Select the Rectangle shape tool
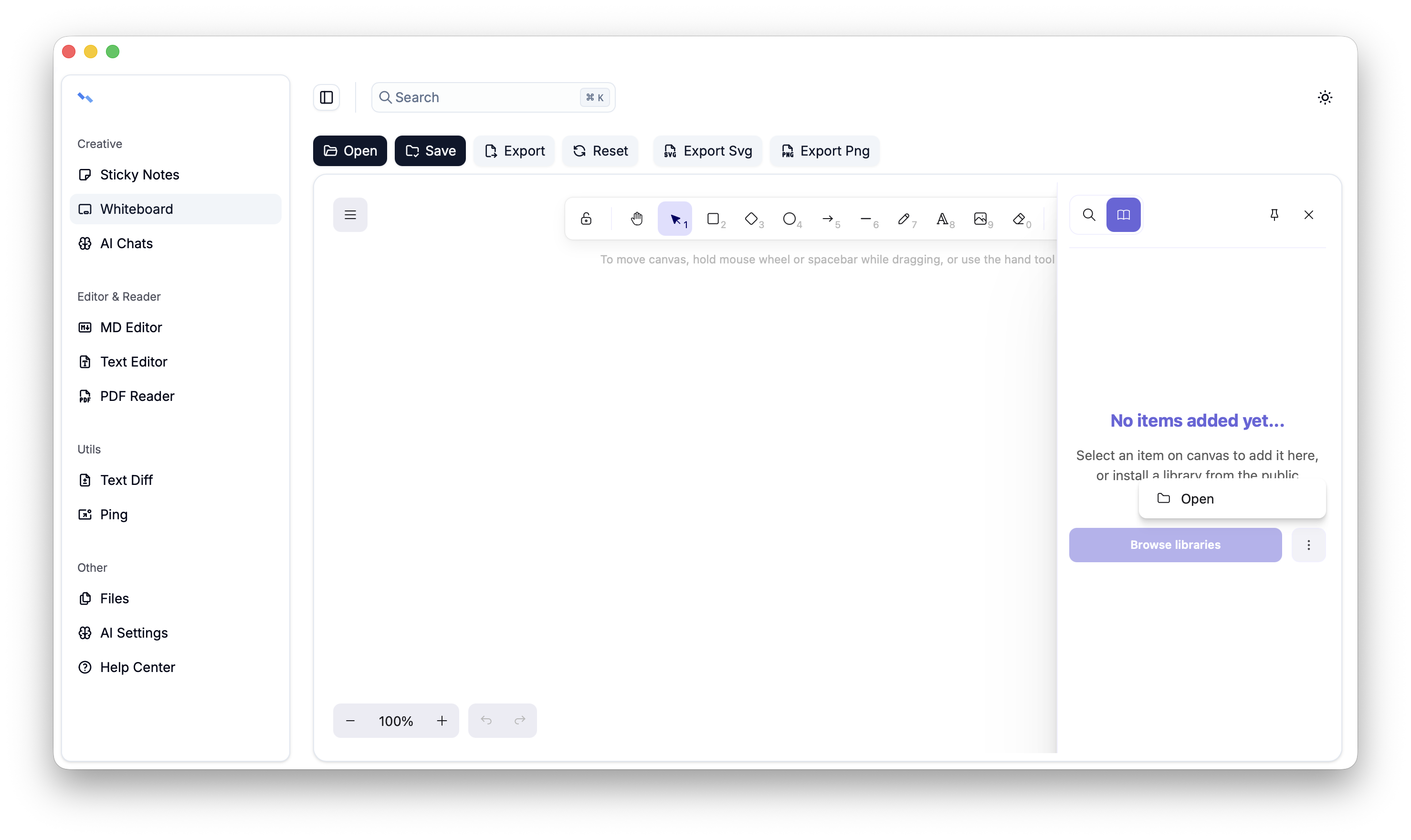1411x840 pixels. pos(713,219)
